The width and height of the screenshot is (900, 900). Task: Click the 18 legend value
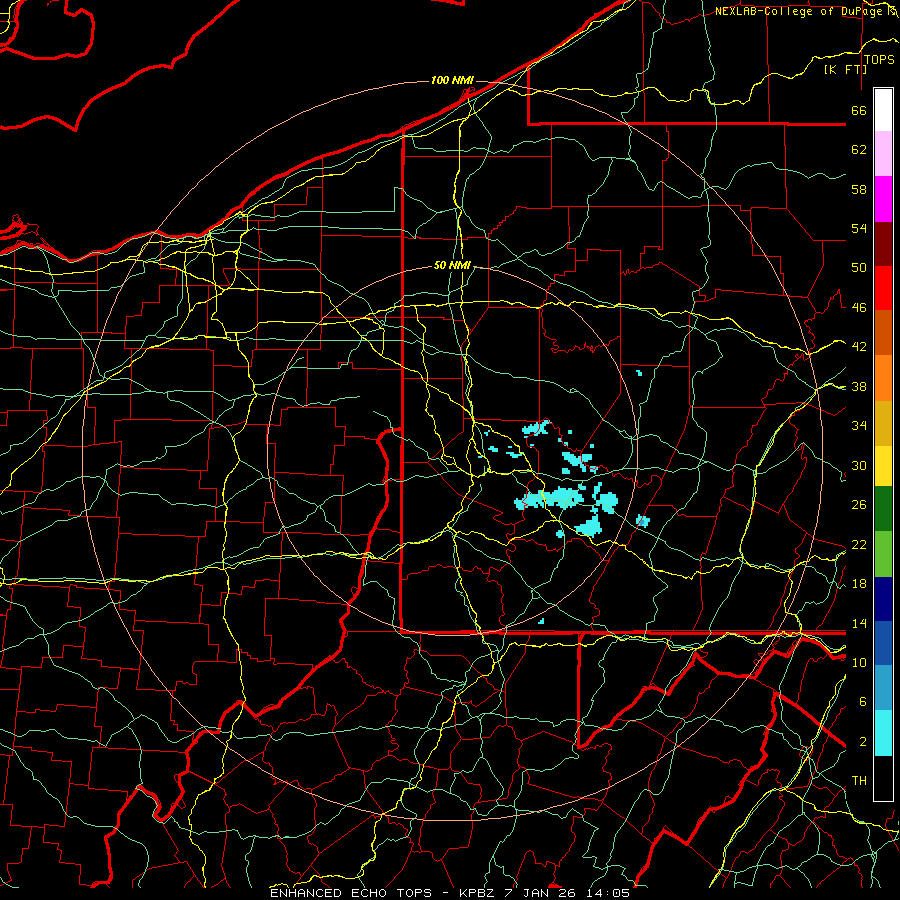(x=859, y=584)
